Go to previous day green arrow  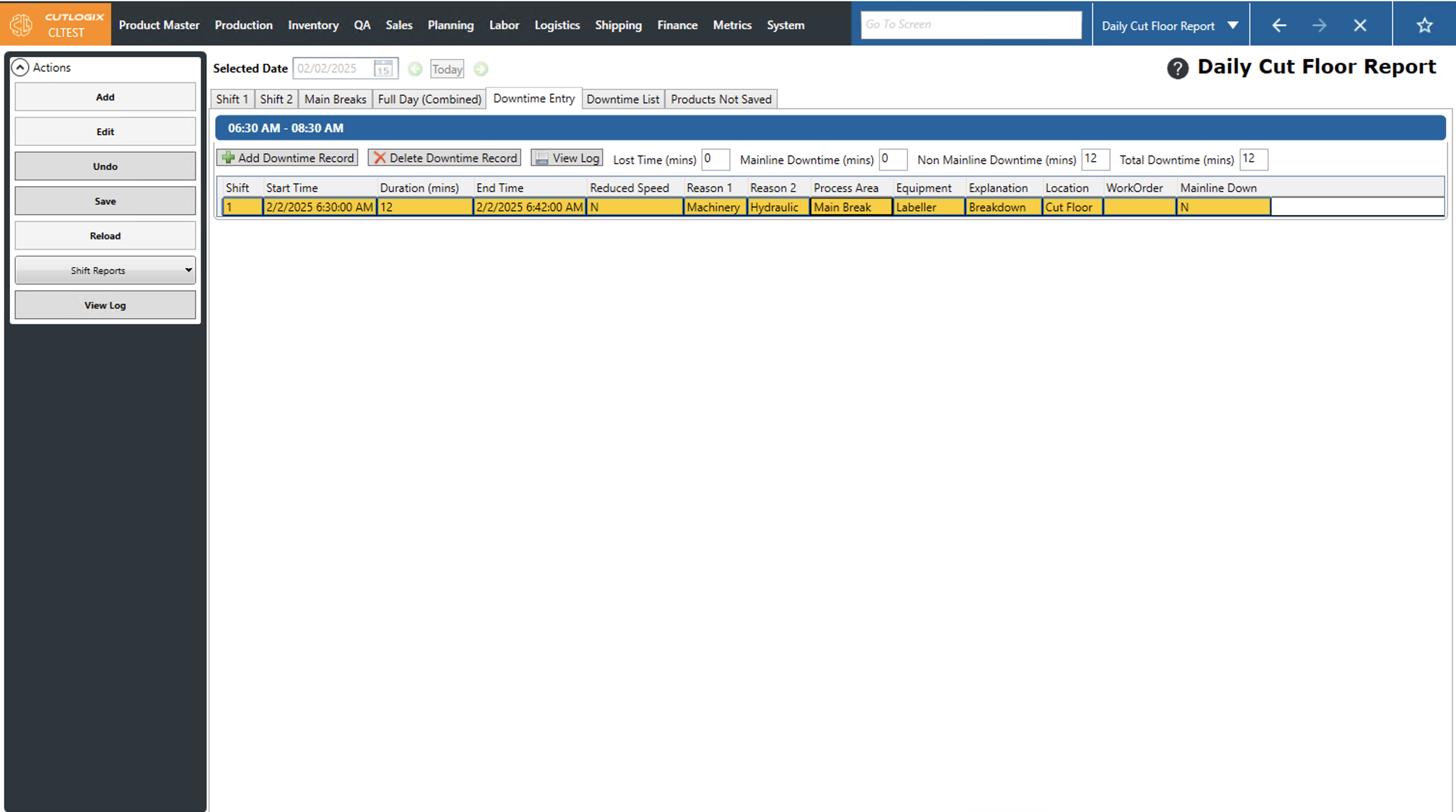tap(415, 69)
